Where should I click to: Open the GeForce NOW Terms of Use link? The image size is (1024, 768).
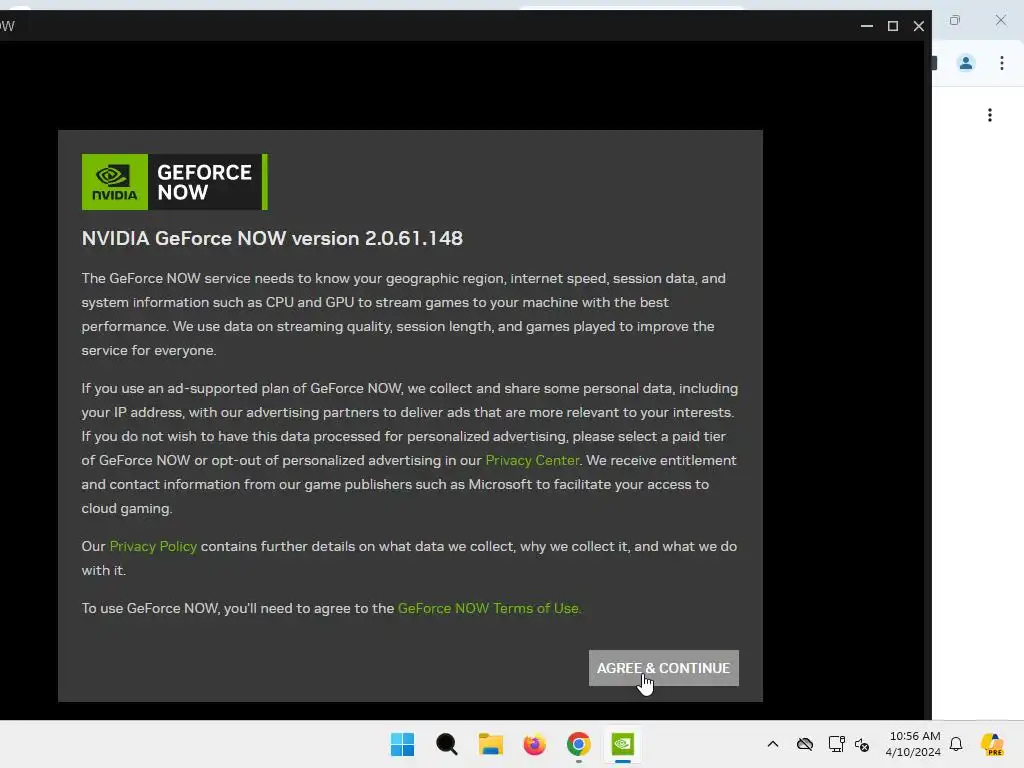488,608
